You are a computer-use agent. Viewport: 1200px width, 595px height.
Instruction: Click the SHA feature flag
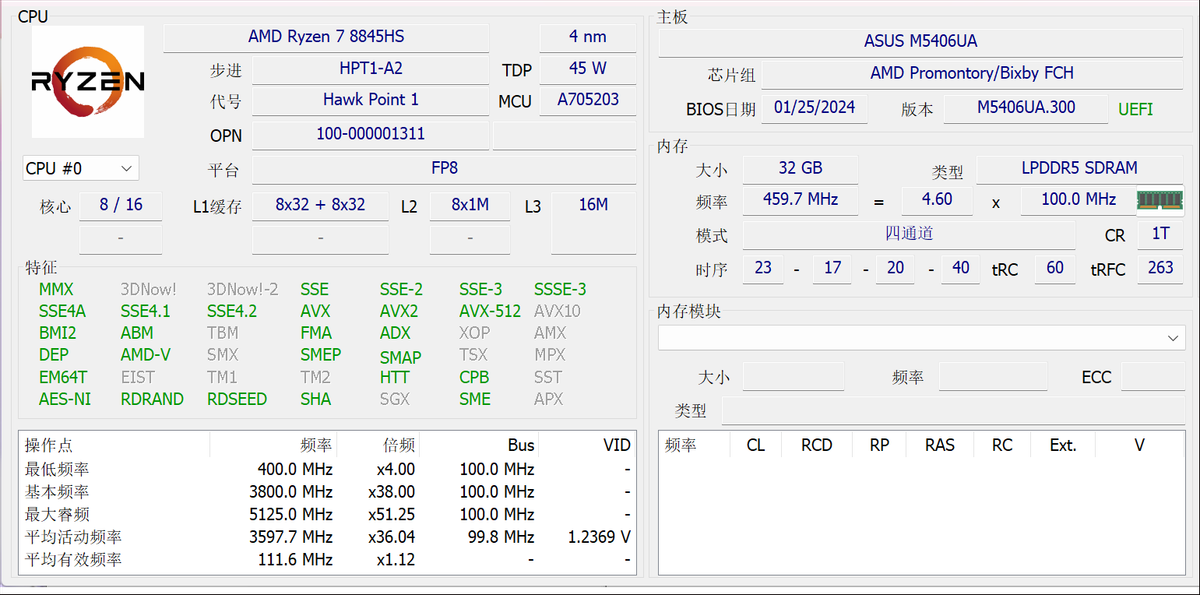[315, 399]
